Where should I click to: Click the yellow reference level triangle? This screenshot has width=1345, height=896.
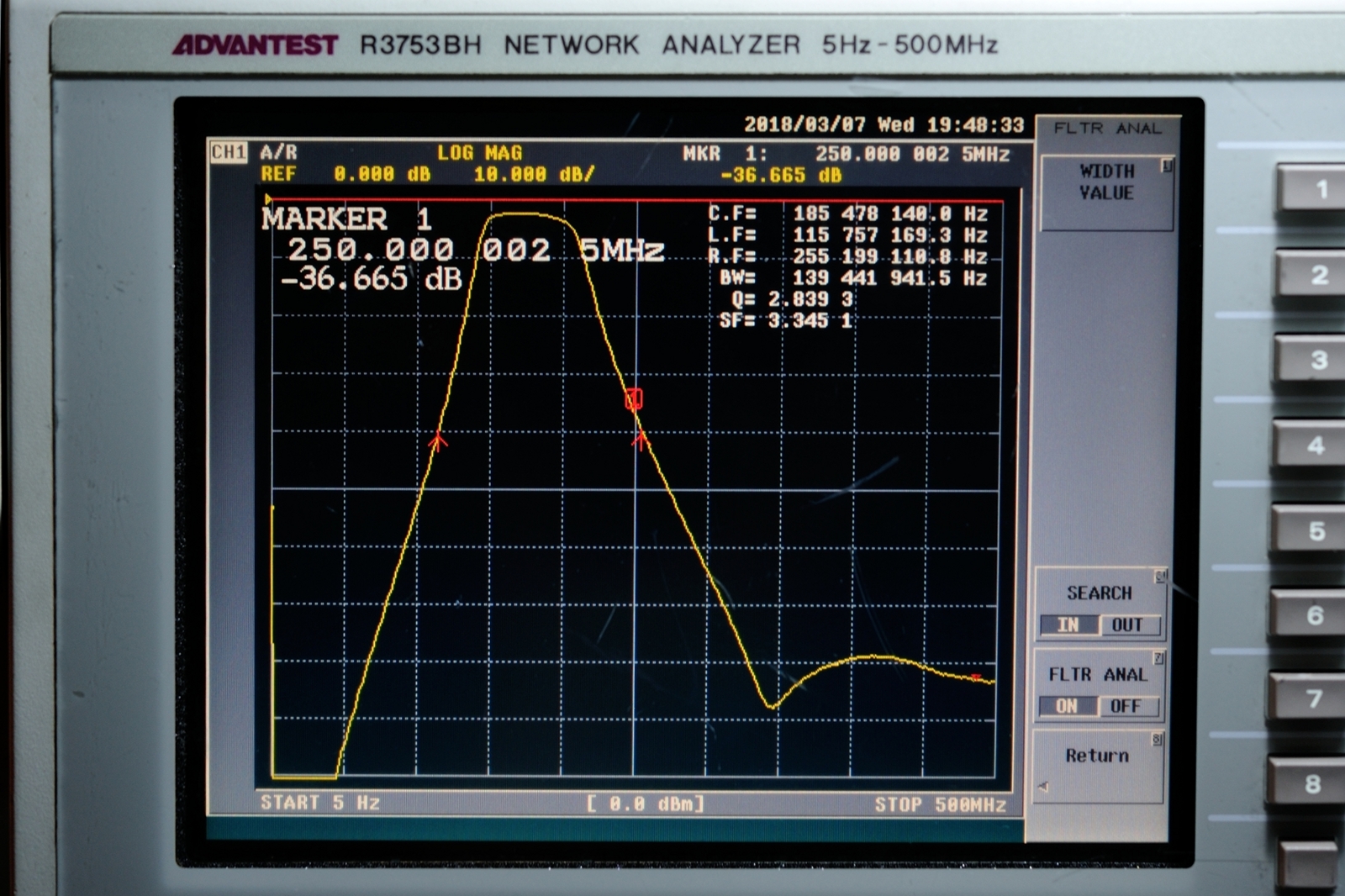[268, 200]
